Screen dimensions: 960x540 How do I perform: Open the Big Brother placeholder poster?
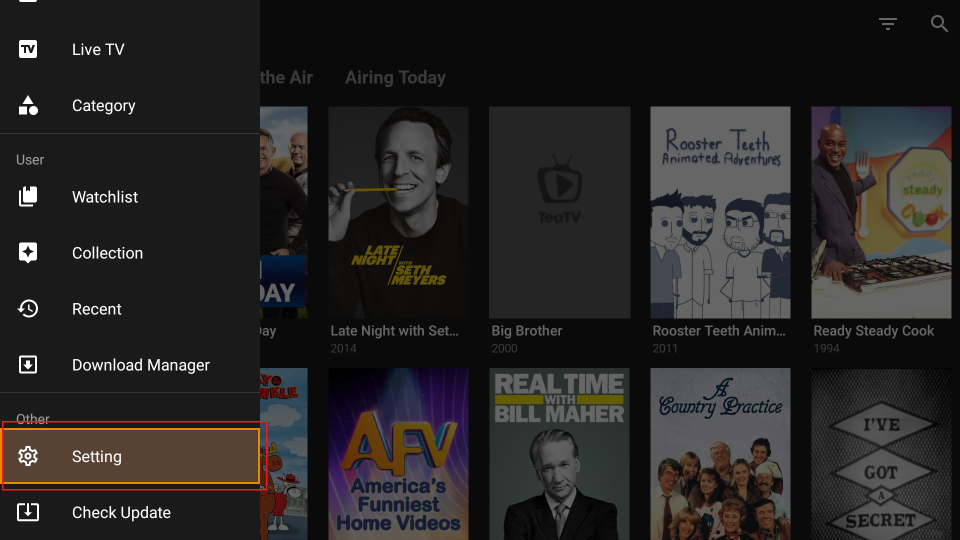(560, 212)
